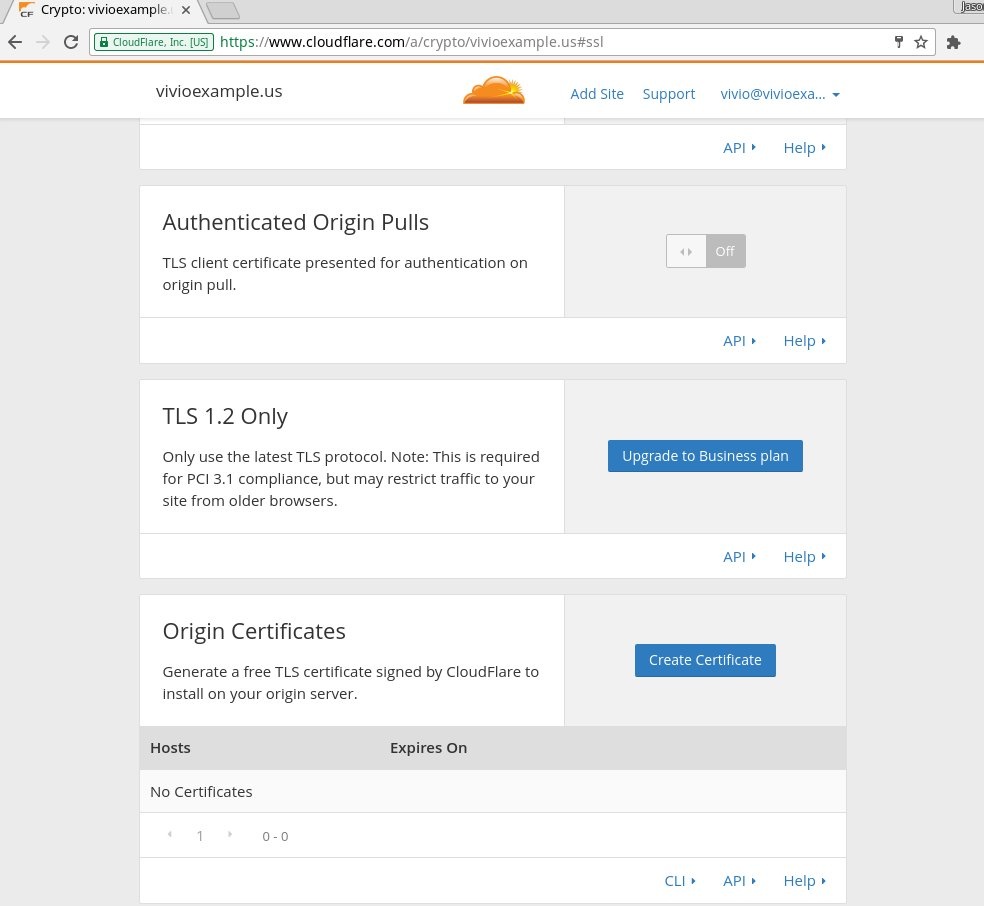Click the CloudFlare cloud logo
The height and width of the screenshot is (906, 984).
click(494, 90)
